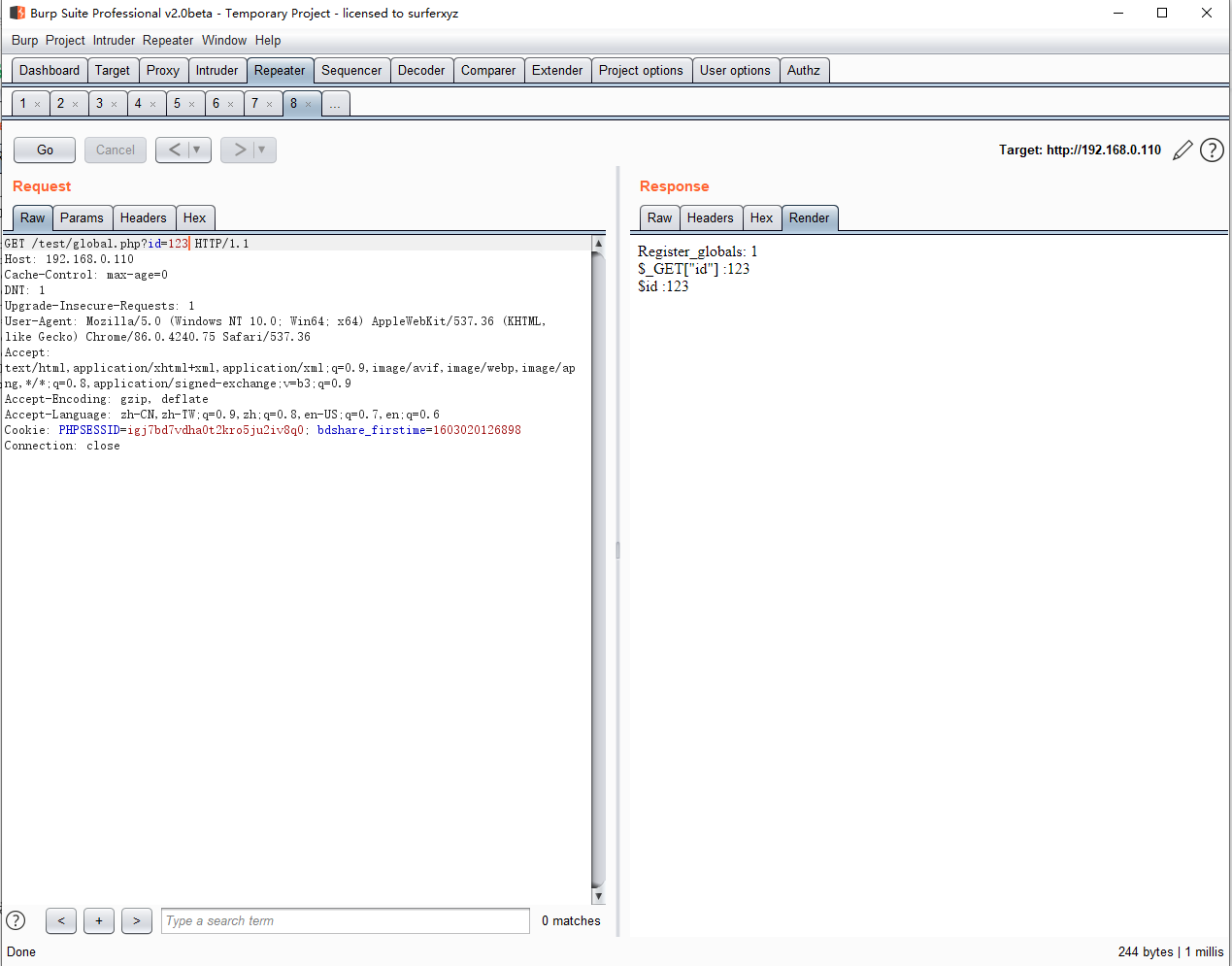Open the Help menu
The width and height of the screenshot is (1232, 966).
coord(268,40)
